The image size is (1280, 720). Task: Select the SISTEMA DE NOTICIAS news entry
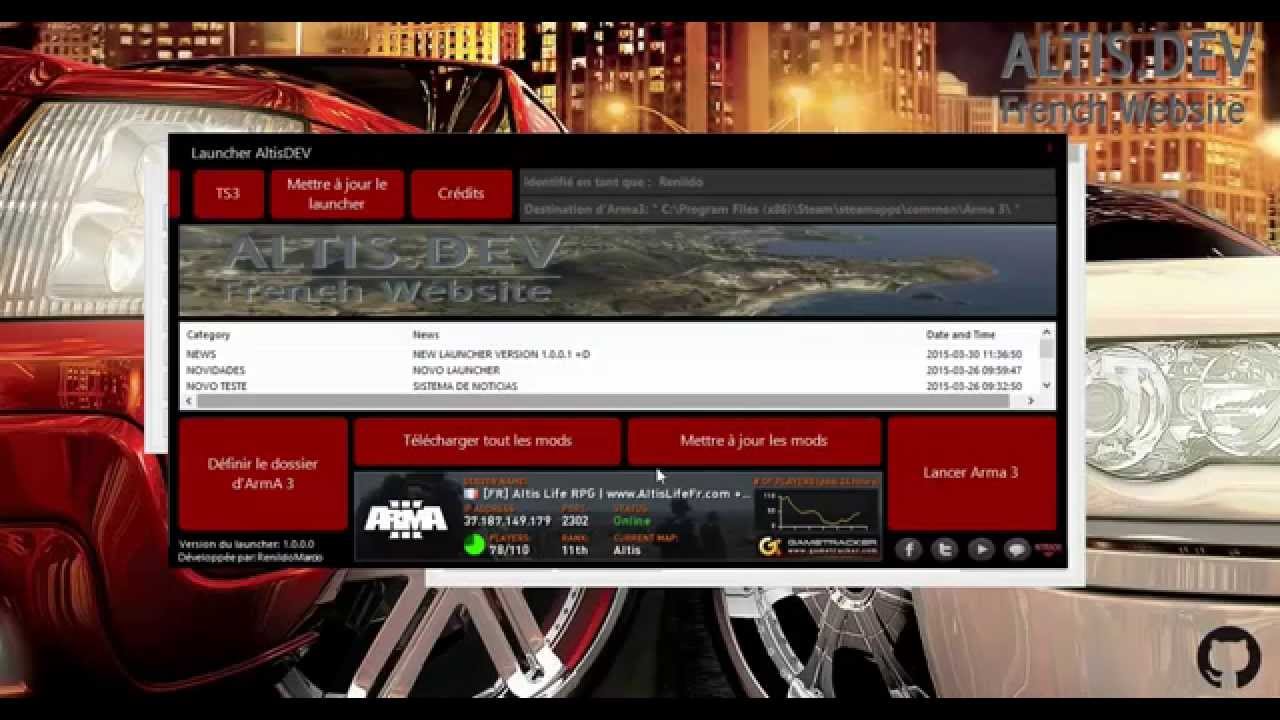pos(465,386)
